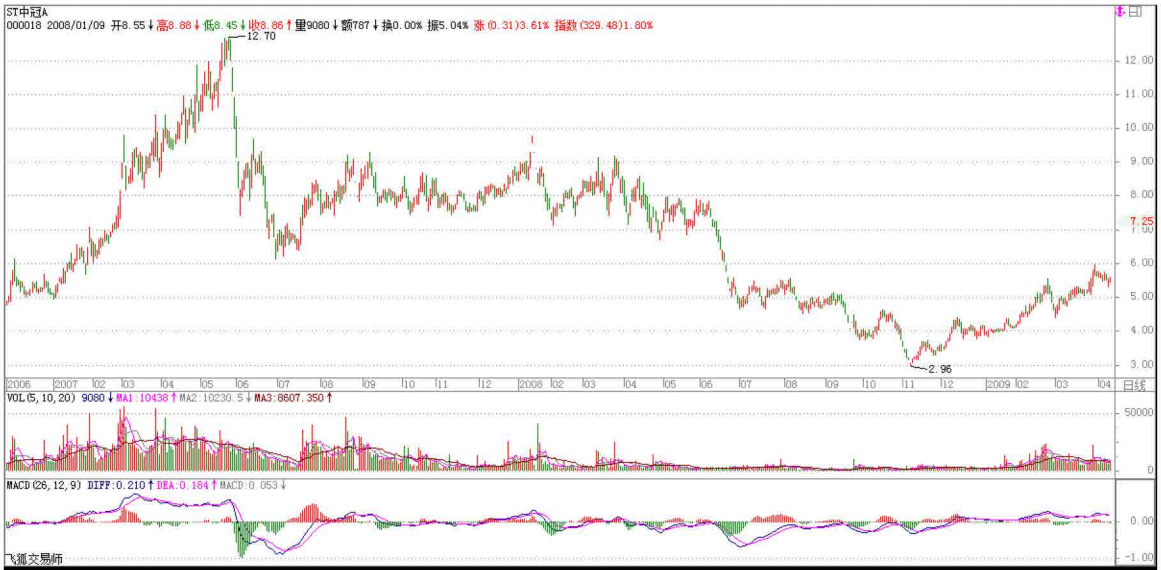Click the VOL(5,10,20) indicator label
The image size is (1161, 570).
39,398
